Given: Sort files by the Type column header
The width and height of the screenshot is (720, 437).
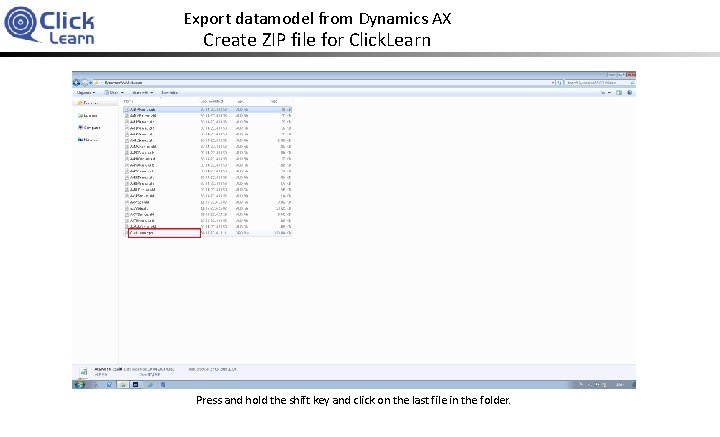Looking at the screenshot, I should [251, 101].
